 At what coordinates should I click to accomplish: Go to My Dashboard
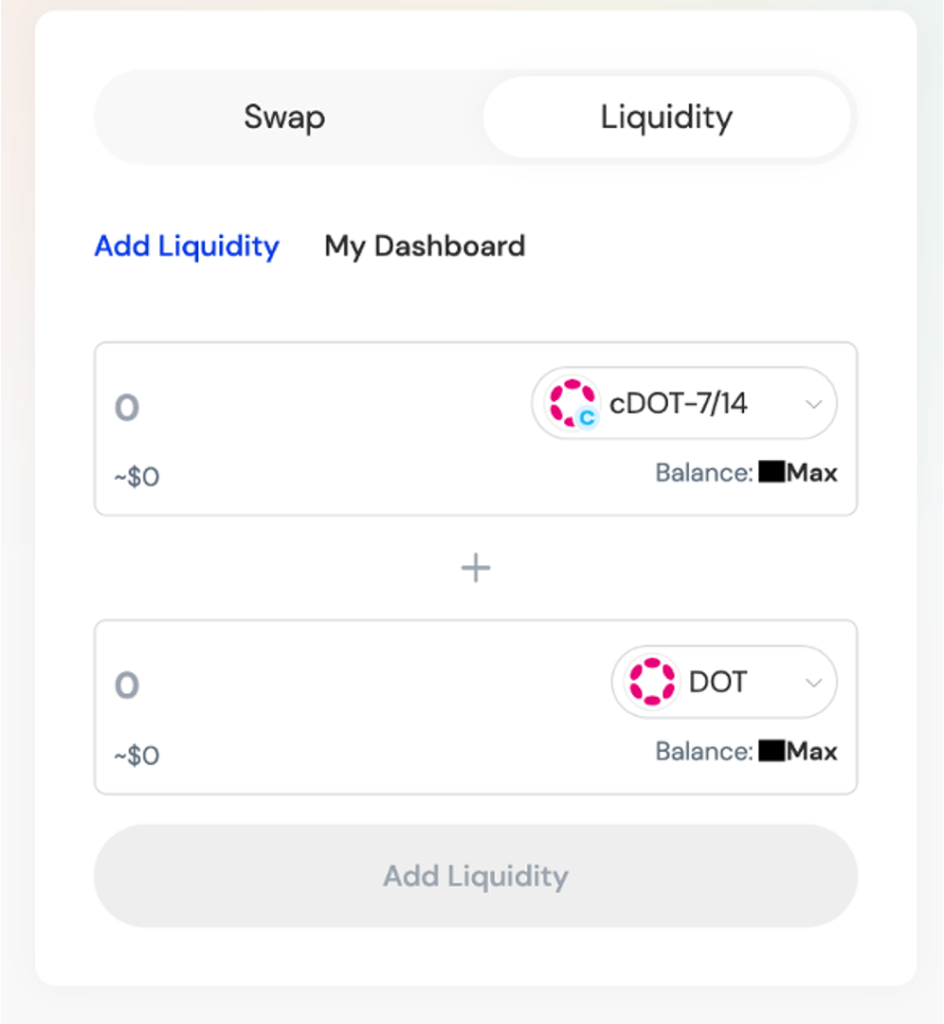click(x=424, y=246)
